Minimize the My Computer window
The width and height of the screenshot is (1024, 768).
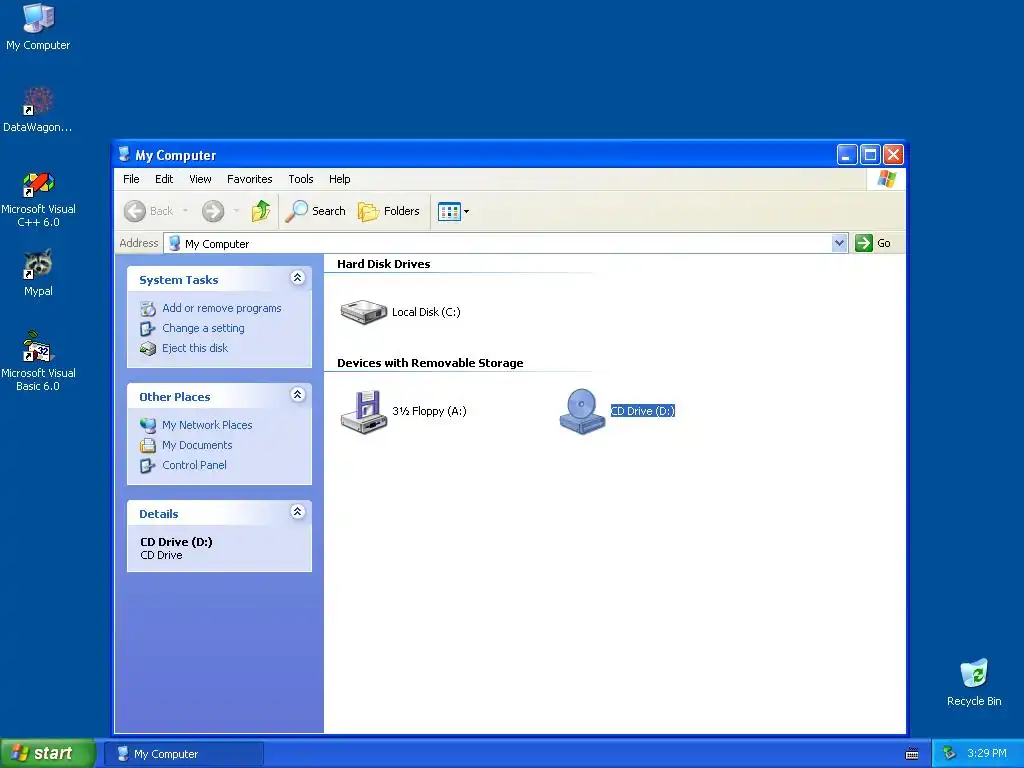point(846,155)
